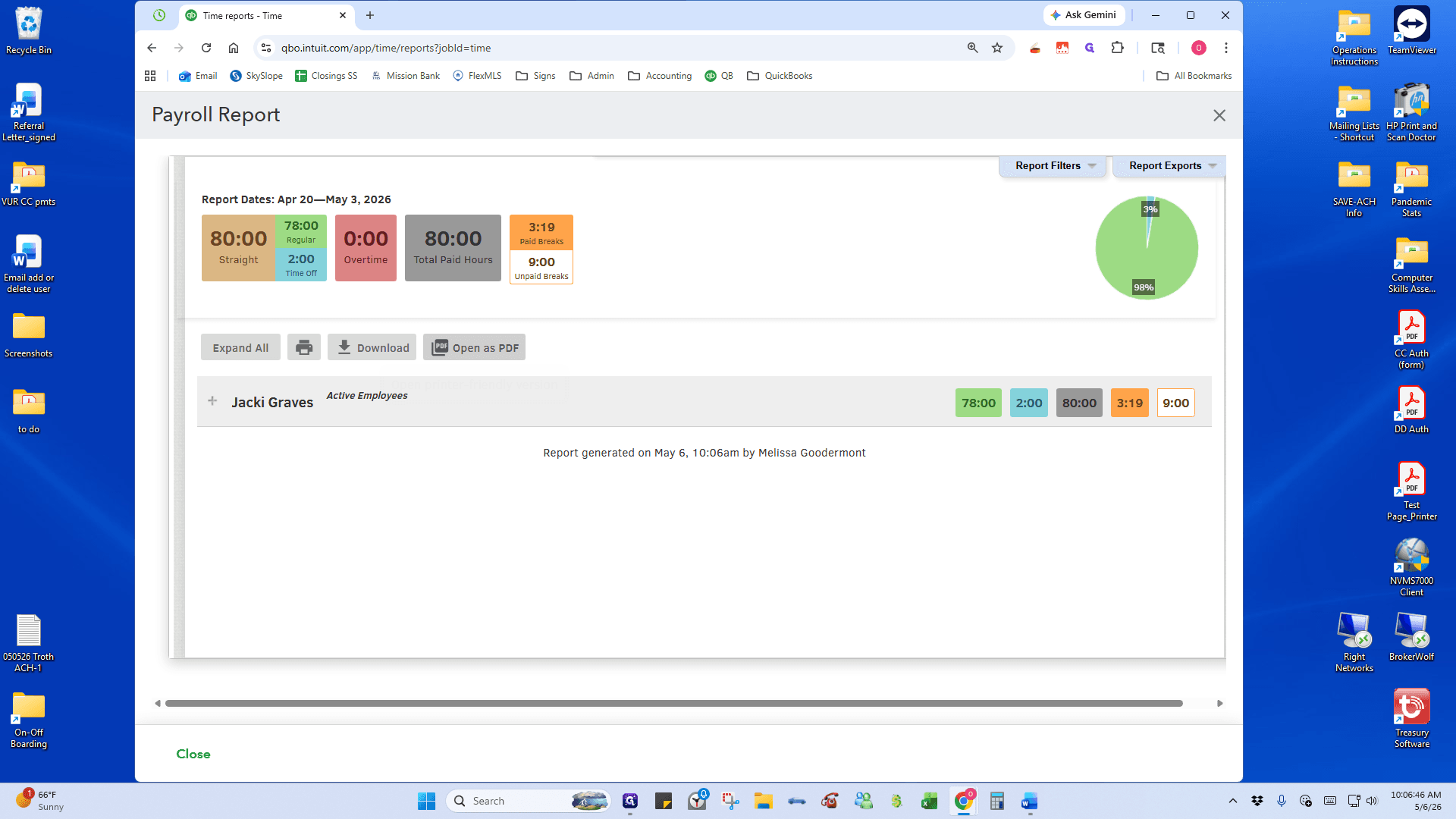
Task: Open Excel from the taskbar
Action: (930, 801)
